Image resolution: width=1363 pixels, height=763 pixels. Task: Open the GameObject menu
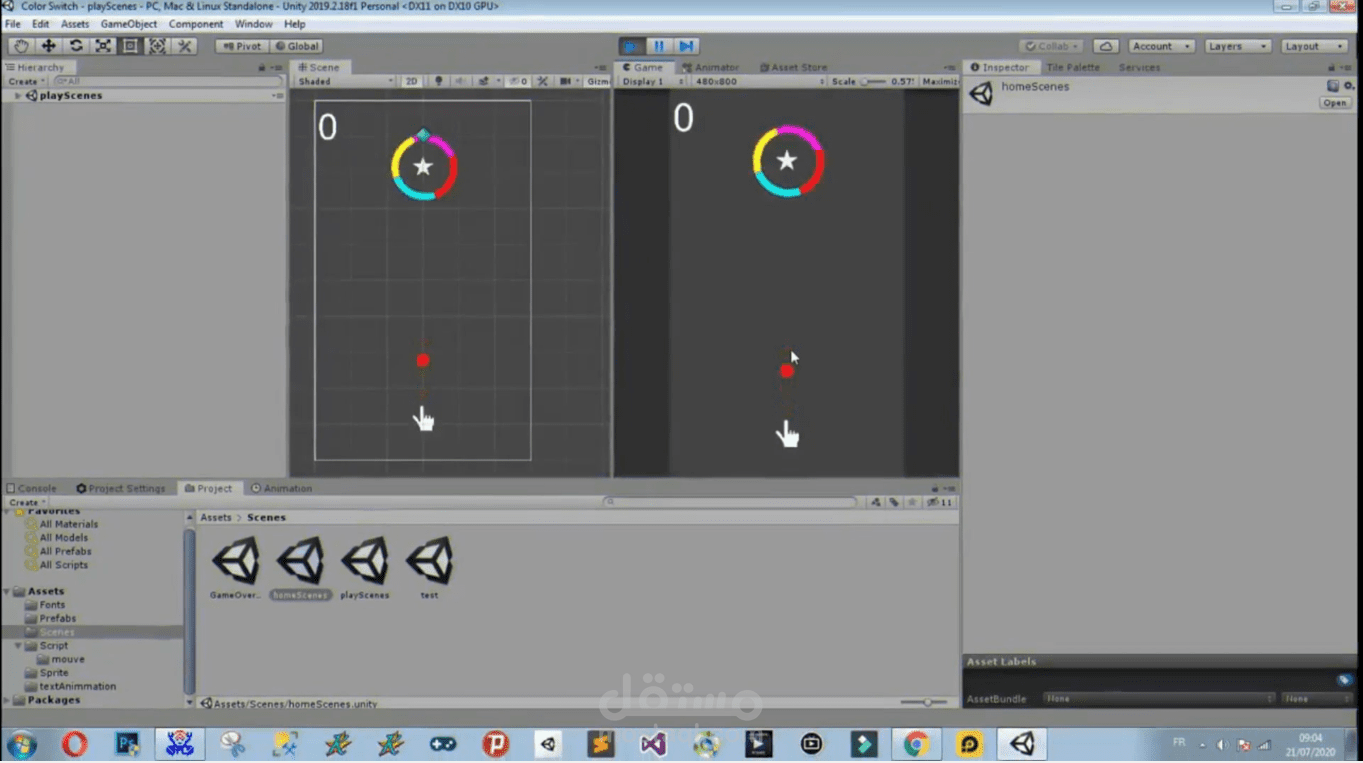129,24
